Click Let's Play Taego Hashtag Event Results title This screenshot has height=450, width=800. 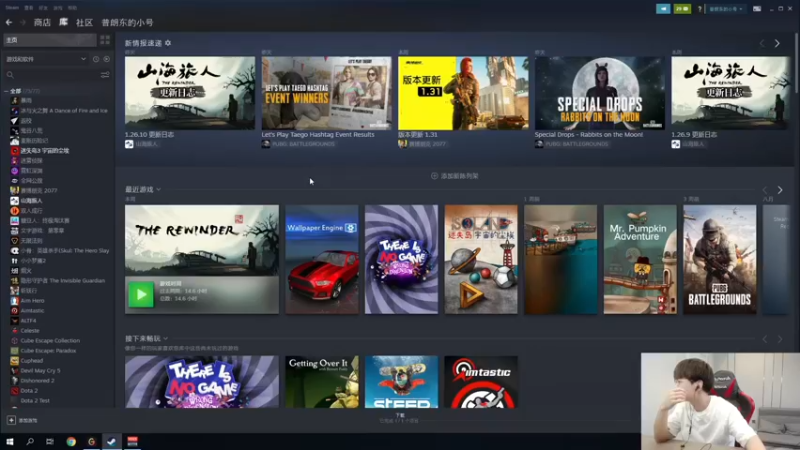click(318, 135)
